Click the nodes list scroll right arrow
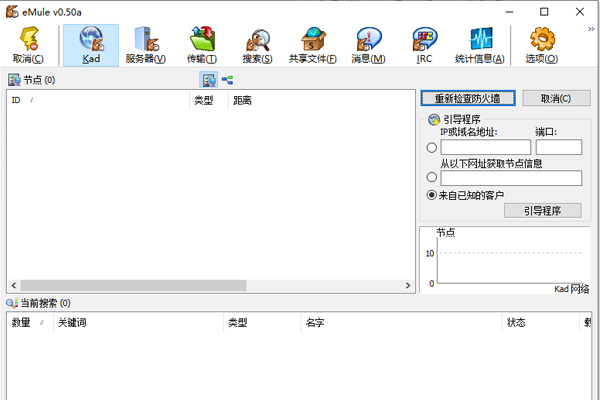 pos(408,285)
